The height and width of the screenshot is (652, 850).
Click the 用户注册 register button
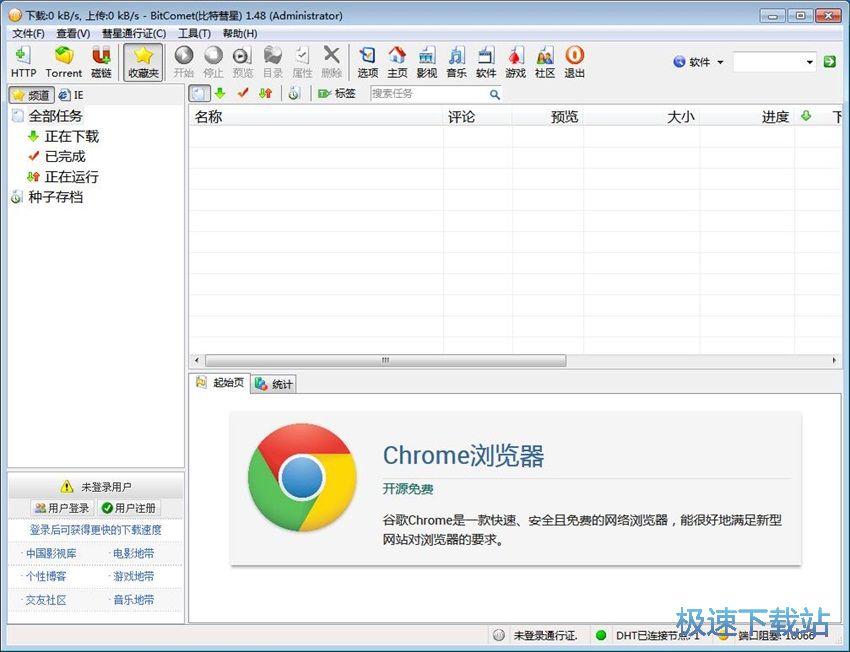(x=129, y=508)
